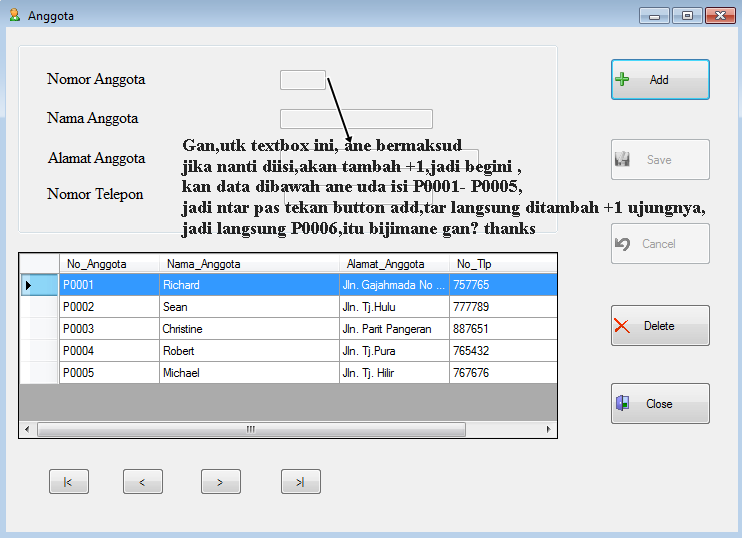Click the row selector for Richard

coord(39,285)
